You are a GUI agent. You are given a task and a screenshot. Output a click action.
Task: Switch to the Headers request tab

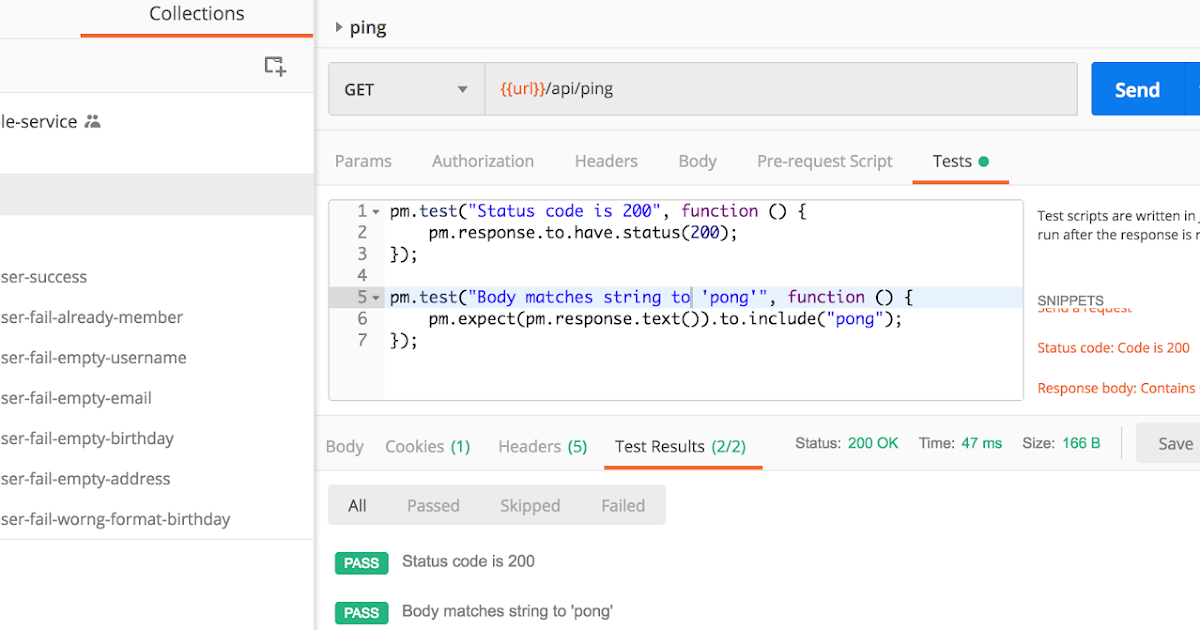tap(606, 161)
